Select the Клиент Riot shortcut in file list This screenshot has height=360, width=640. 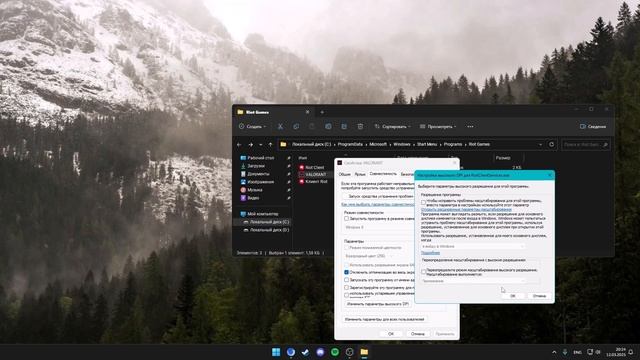pyautogui.click(x=313, y=182)
